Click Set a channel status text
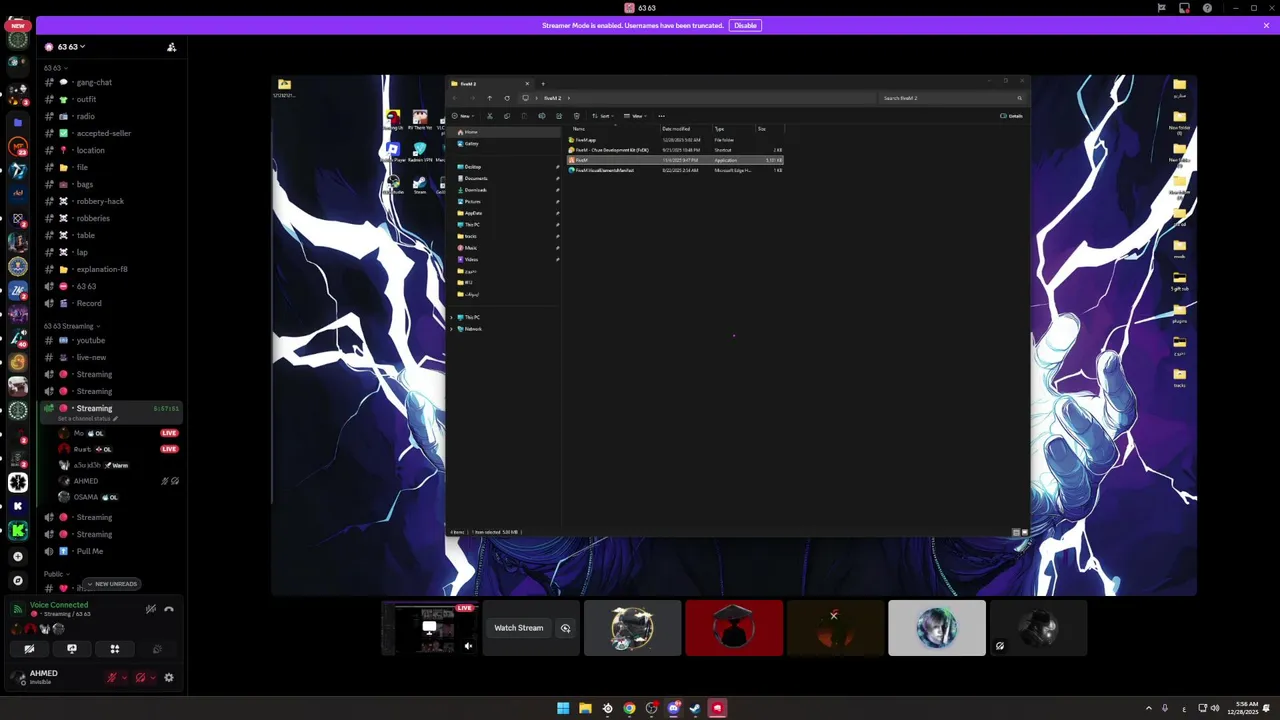The height and width of the screenshot is (720, 1280). click(x=85, y=419)
